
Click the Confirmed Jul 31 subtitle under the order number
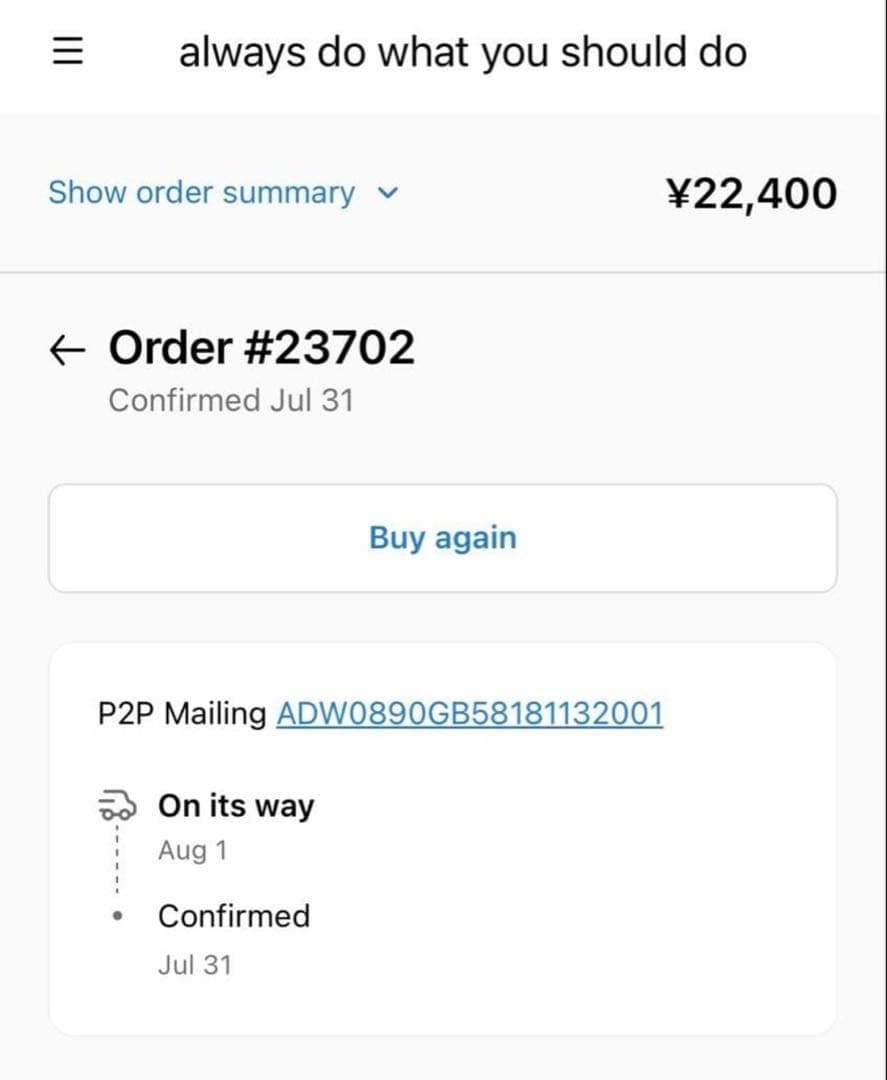point(230,401)
